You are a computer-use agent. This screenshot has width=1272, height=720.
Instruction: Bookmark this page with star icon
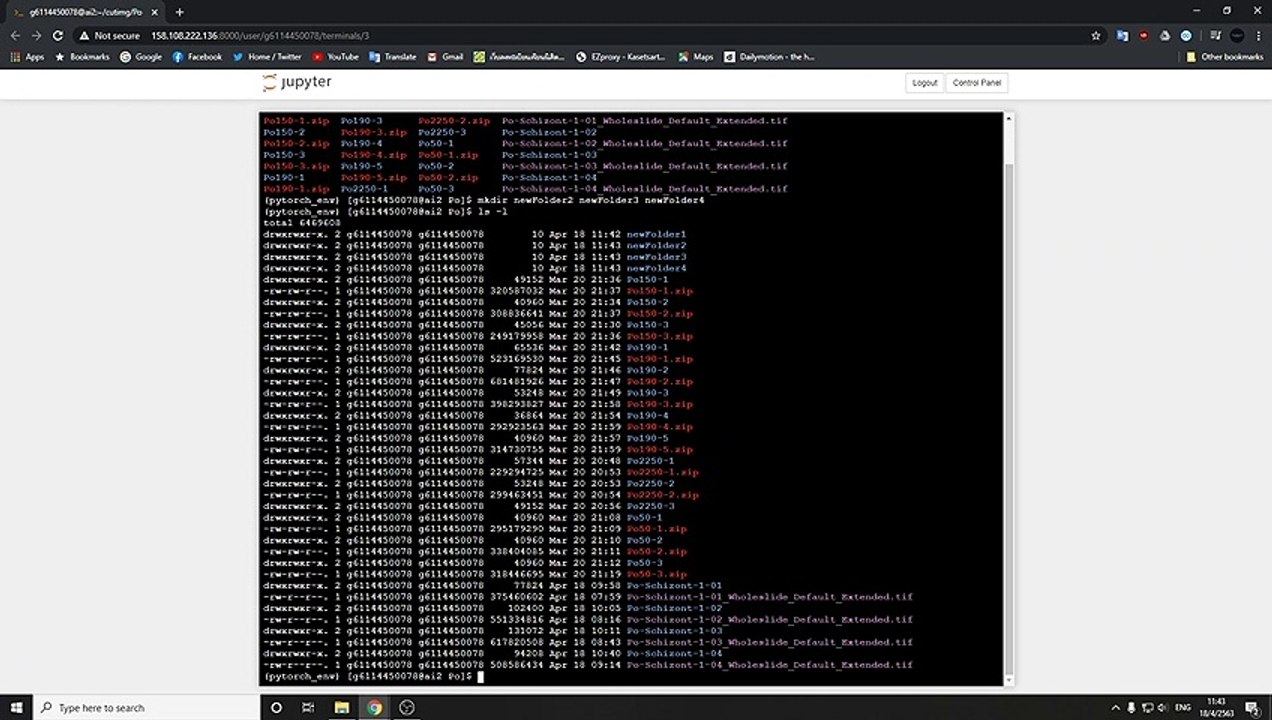(1096, 35)
